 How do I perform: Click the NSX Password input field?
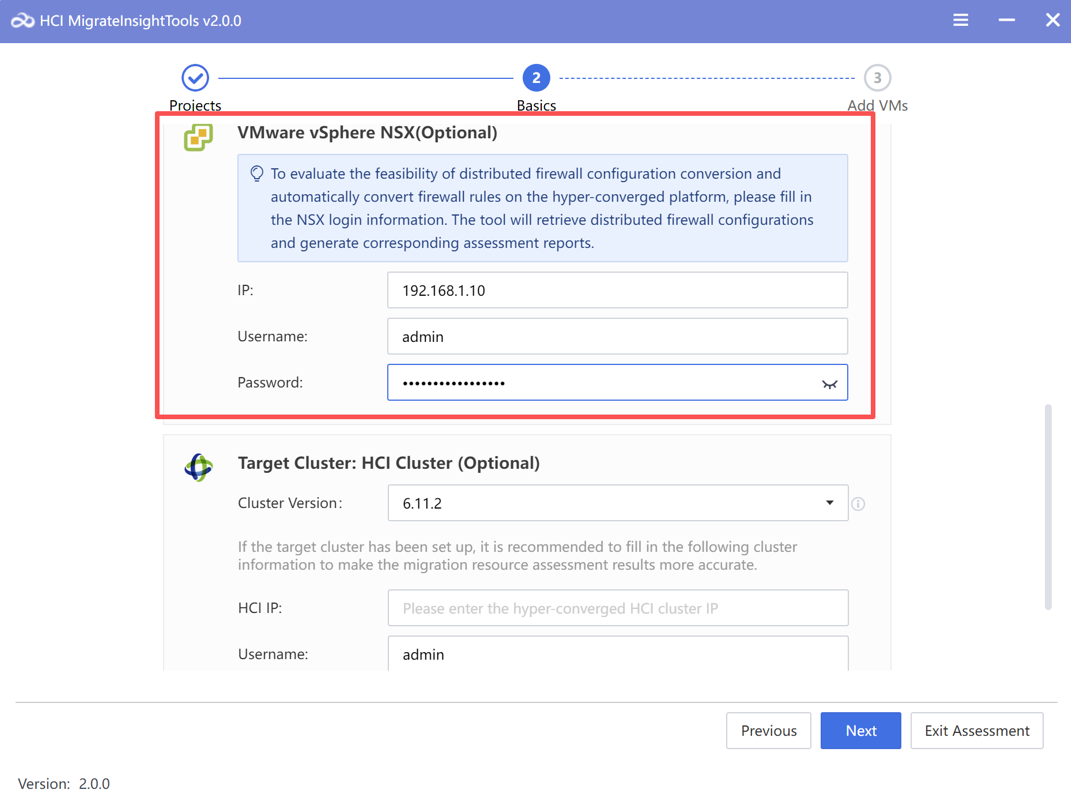tap(617, 383)
